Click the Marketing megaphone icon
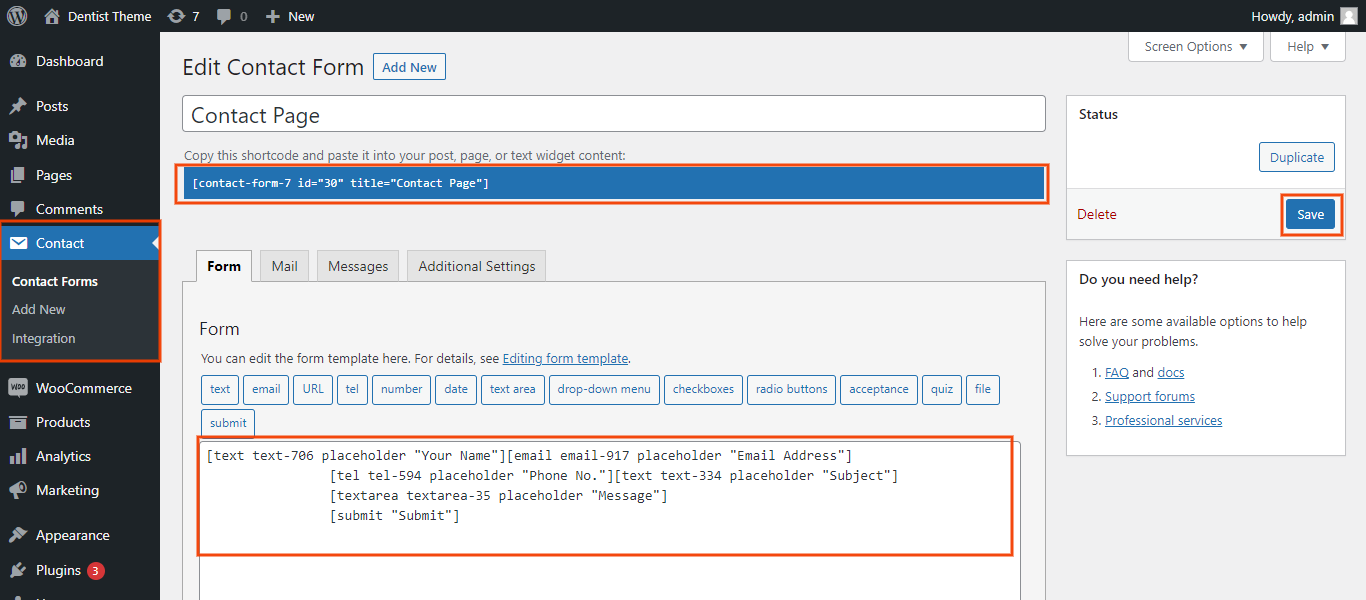 [18, 490]
